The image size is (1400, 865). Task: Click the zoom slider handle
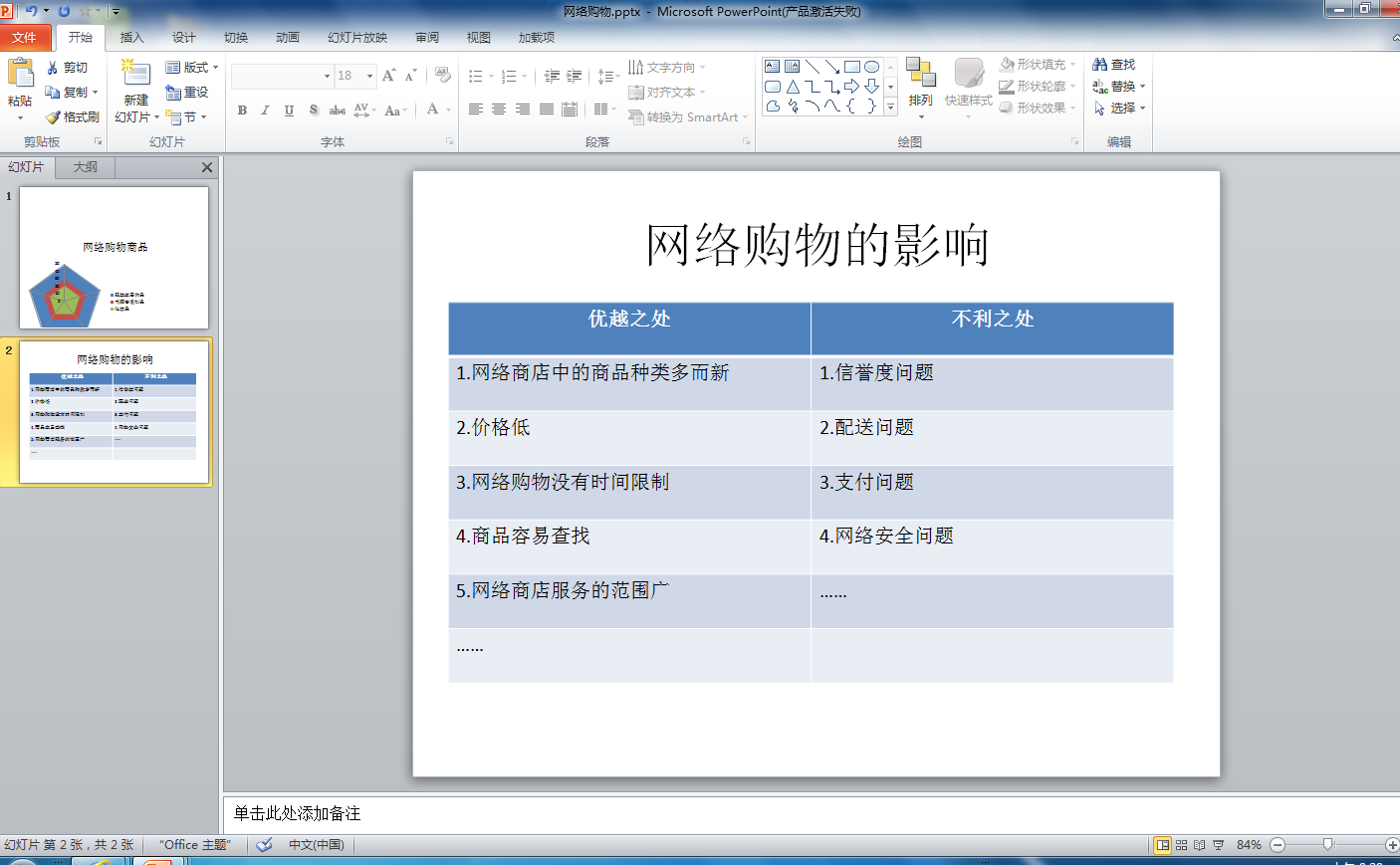[x=1327, y=845]
